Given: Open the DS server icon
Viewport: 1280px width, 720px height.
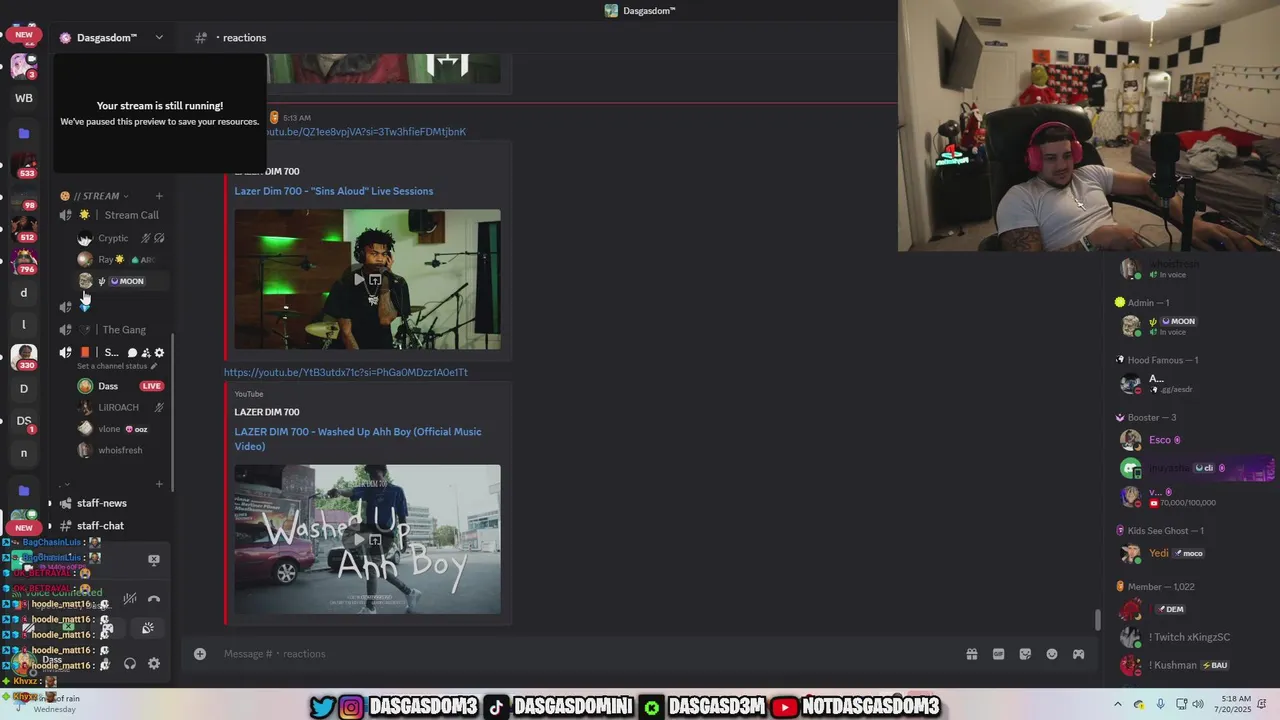Looking at the screenshot, I should 24,421.
